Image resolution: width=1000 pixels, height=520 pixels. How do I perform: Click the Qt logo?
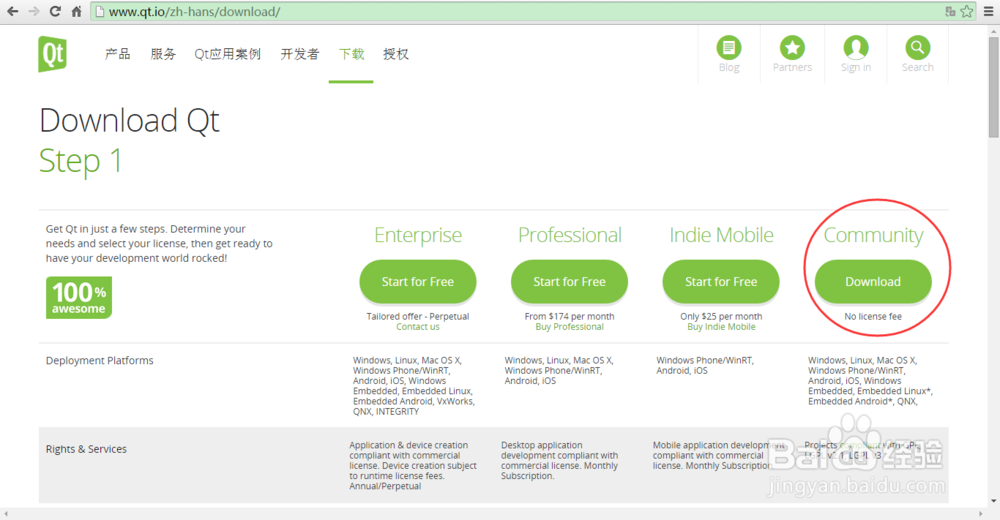point(52,54)
